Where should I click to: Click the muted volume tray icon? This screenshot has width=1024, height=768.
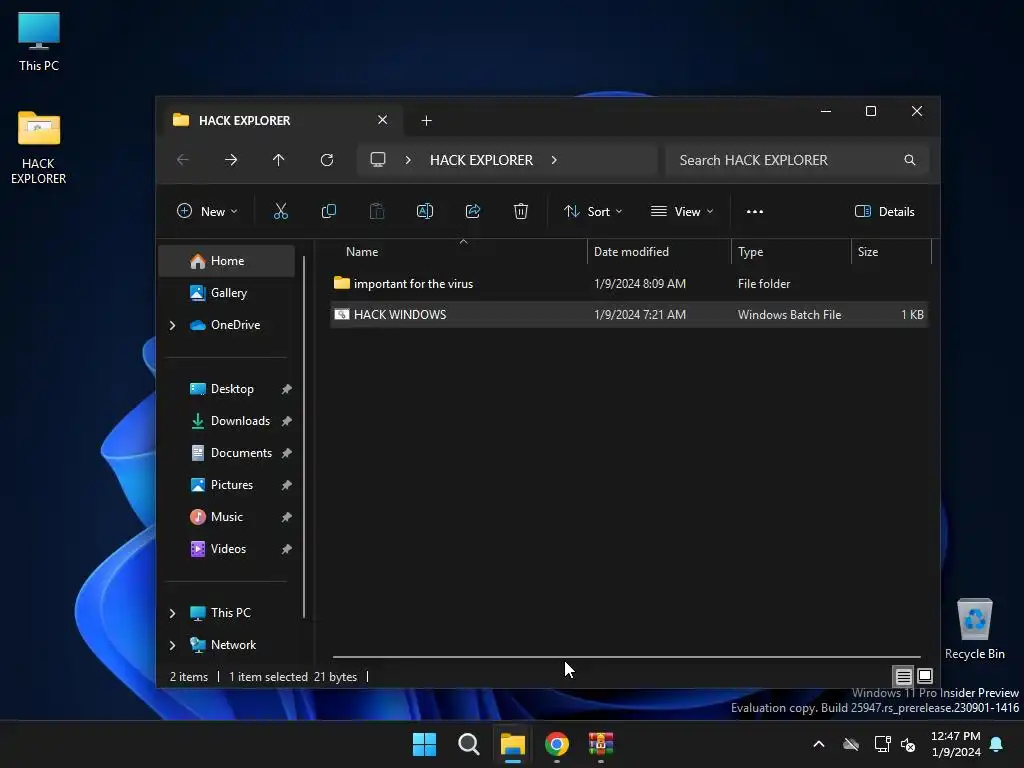[x=908, y=744]
